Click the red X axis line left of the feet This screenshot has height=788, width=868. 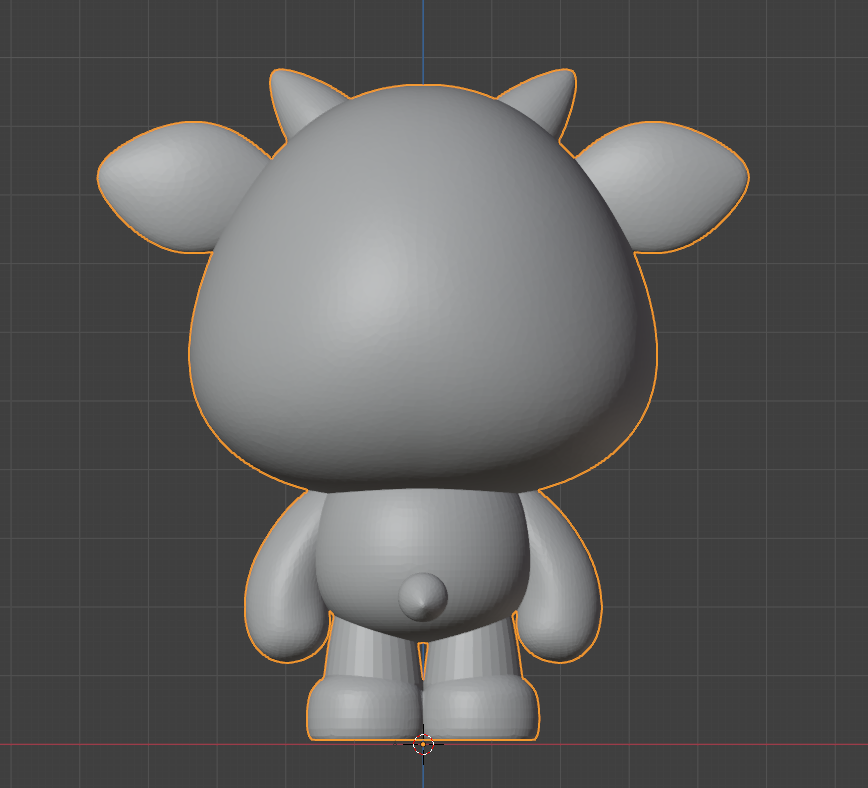point(150,744)
